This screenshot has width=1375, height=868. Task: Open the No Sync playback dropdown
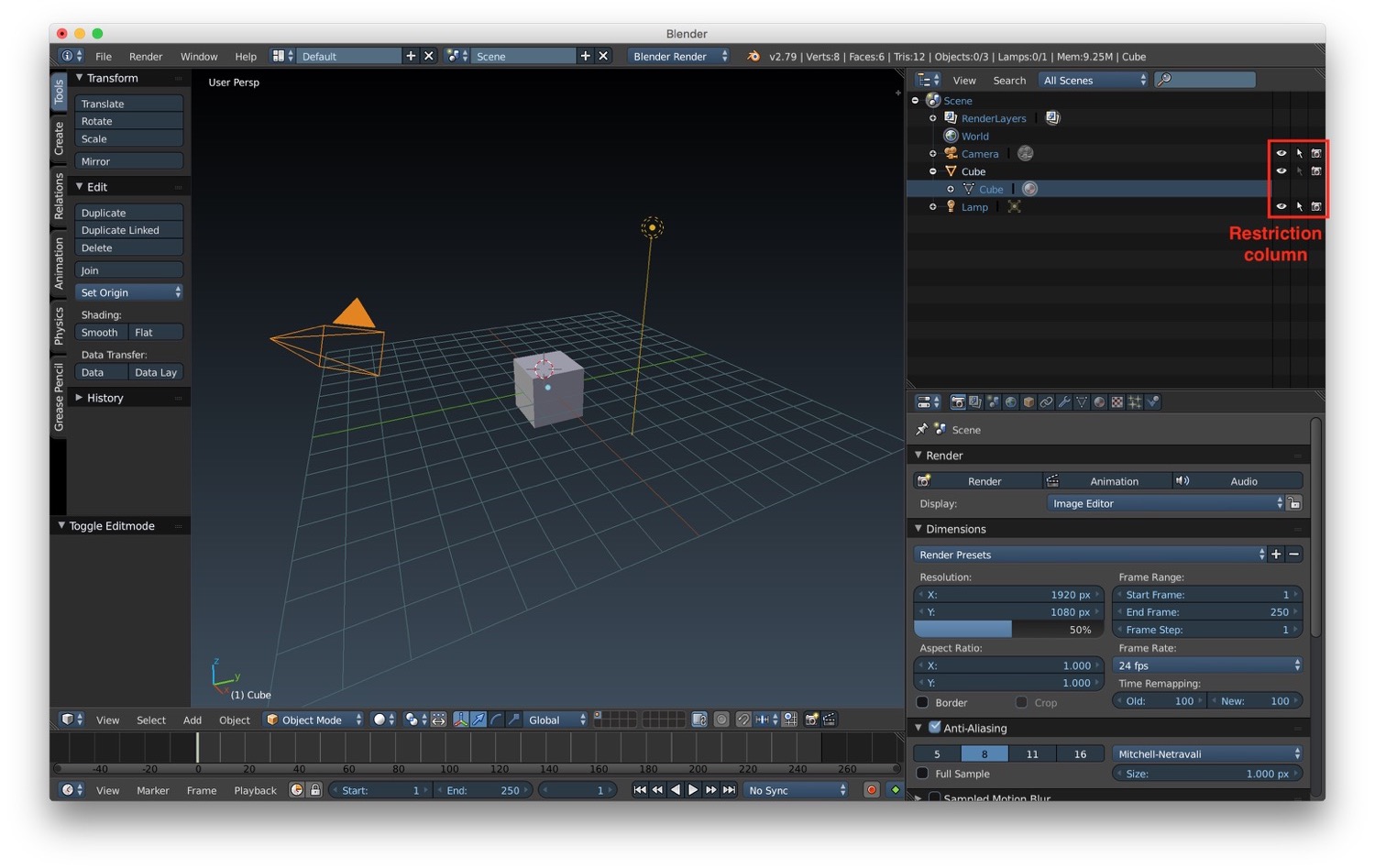[796, 790]
